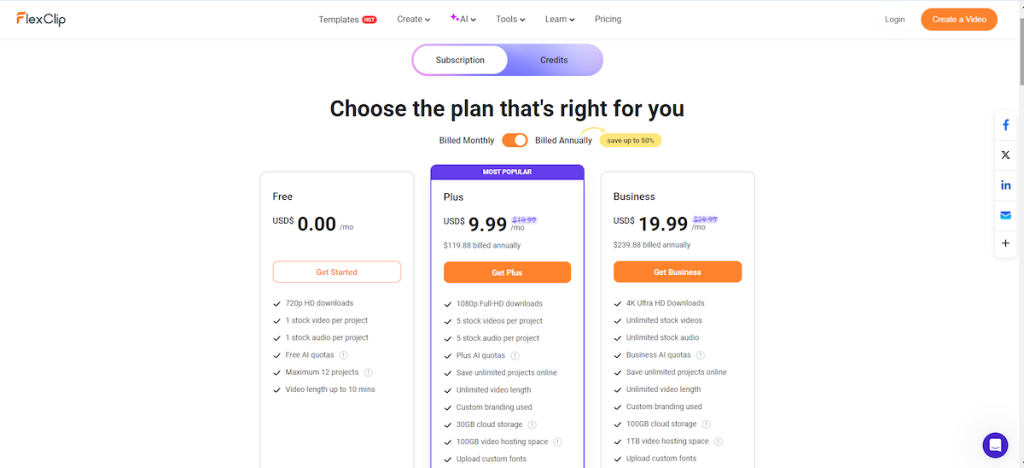
Task: Share page on Facebook
Action: (x=1005, y=125)
